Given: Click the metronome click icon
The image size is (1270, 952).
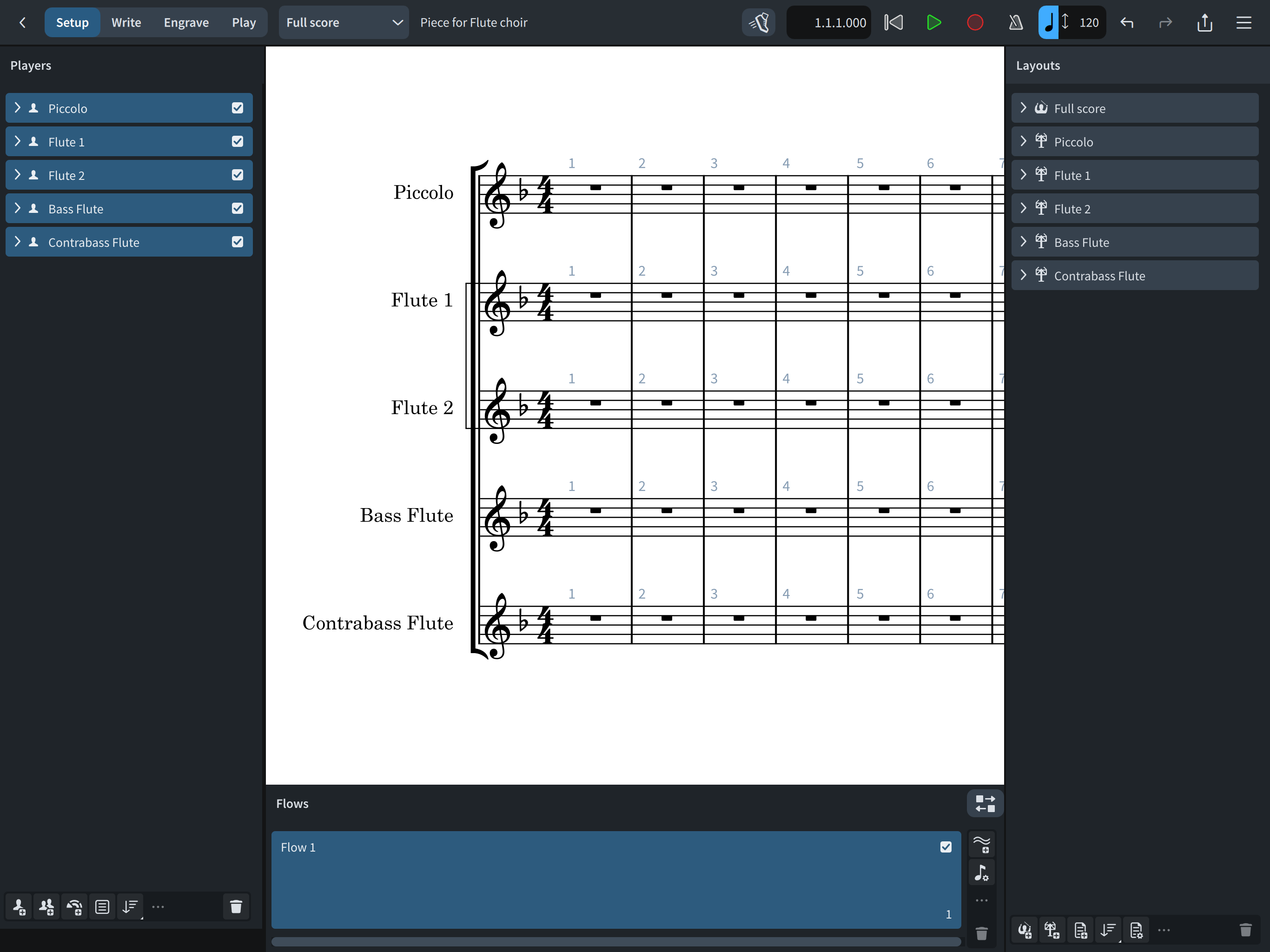Looking at the screenshot, I should click(1016, 22).
